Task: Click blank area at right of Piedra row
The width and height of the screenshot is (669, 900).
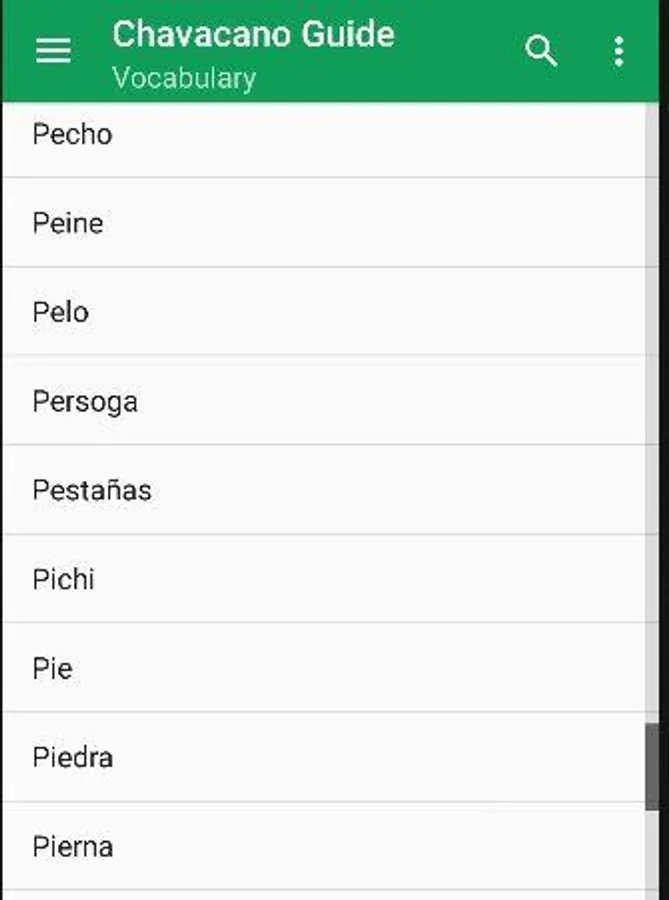Action: pos(450,757)
